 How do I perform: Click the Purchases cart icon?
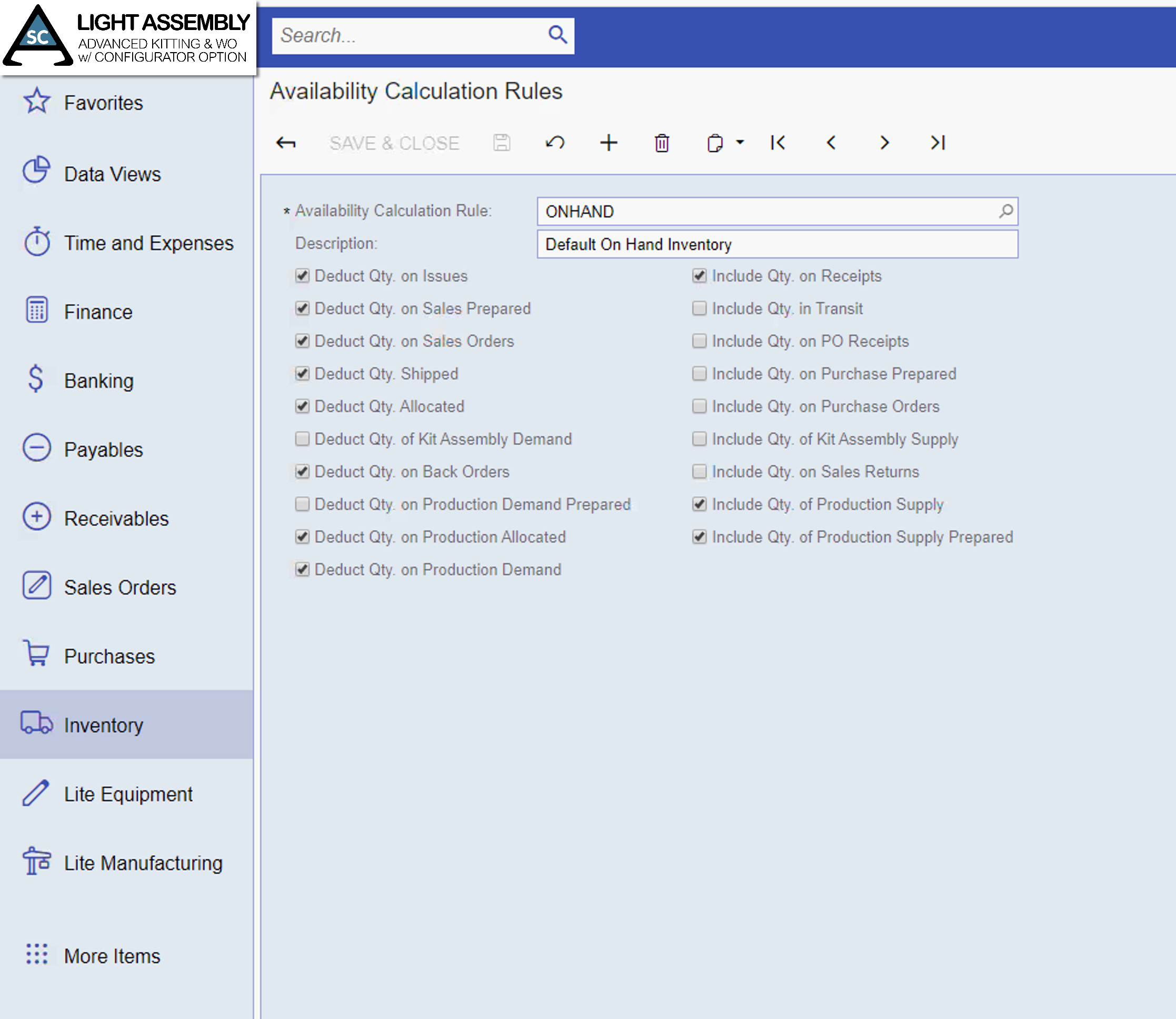coord(37,654)
